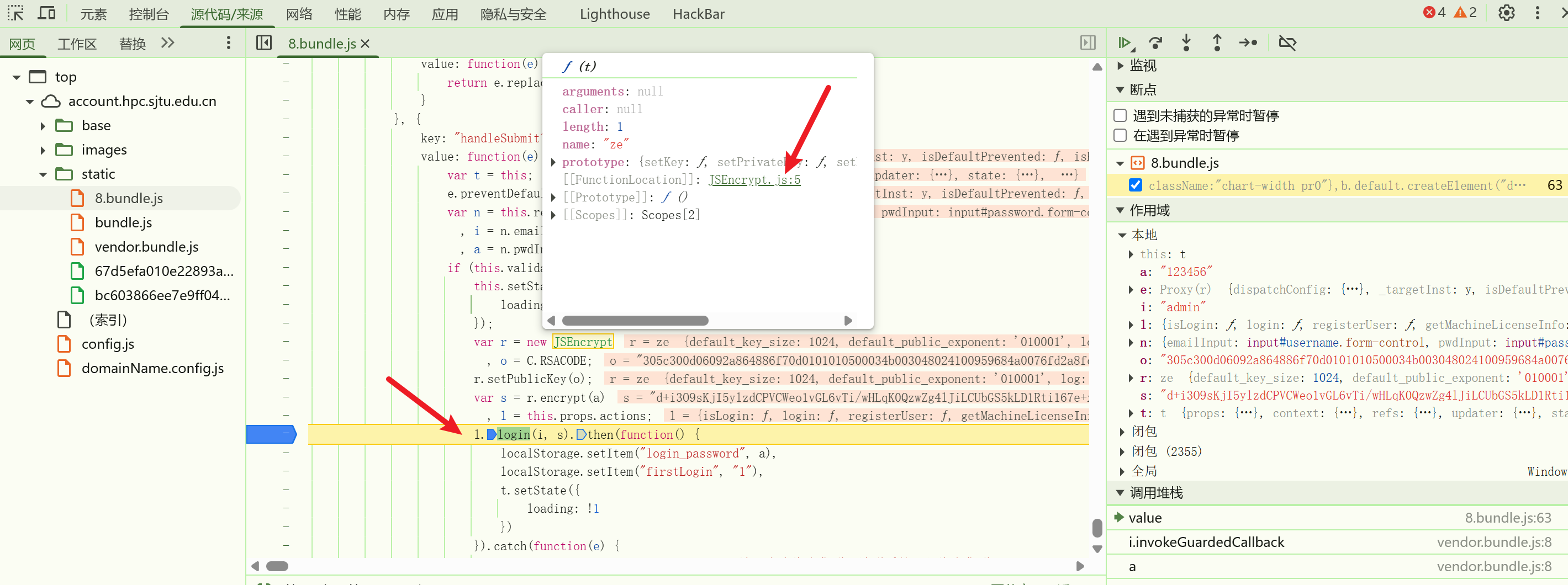Switch to the 网络 network tab
The height and width of the screenshot is (585, 1568).
pos(299,14)
